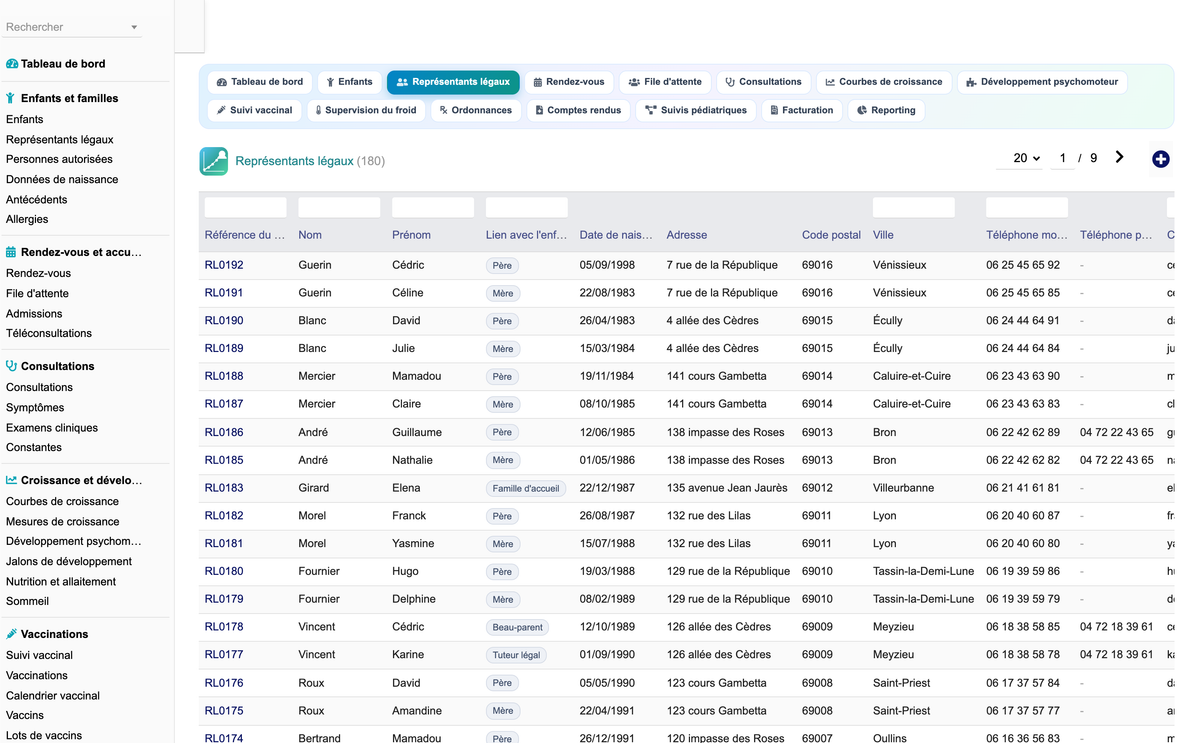Click the Tassin-la-Demi-Lune cell for Hugo Fournier
The height and width of the screenshot is (743, 1200).
(x=923, y=572)
